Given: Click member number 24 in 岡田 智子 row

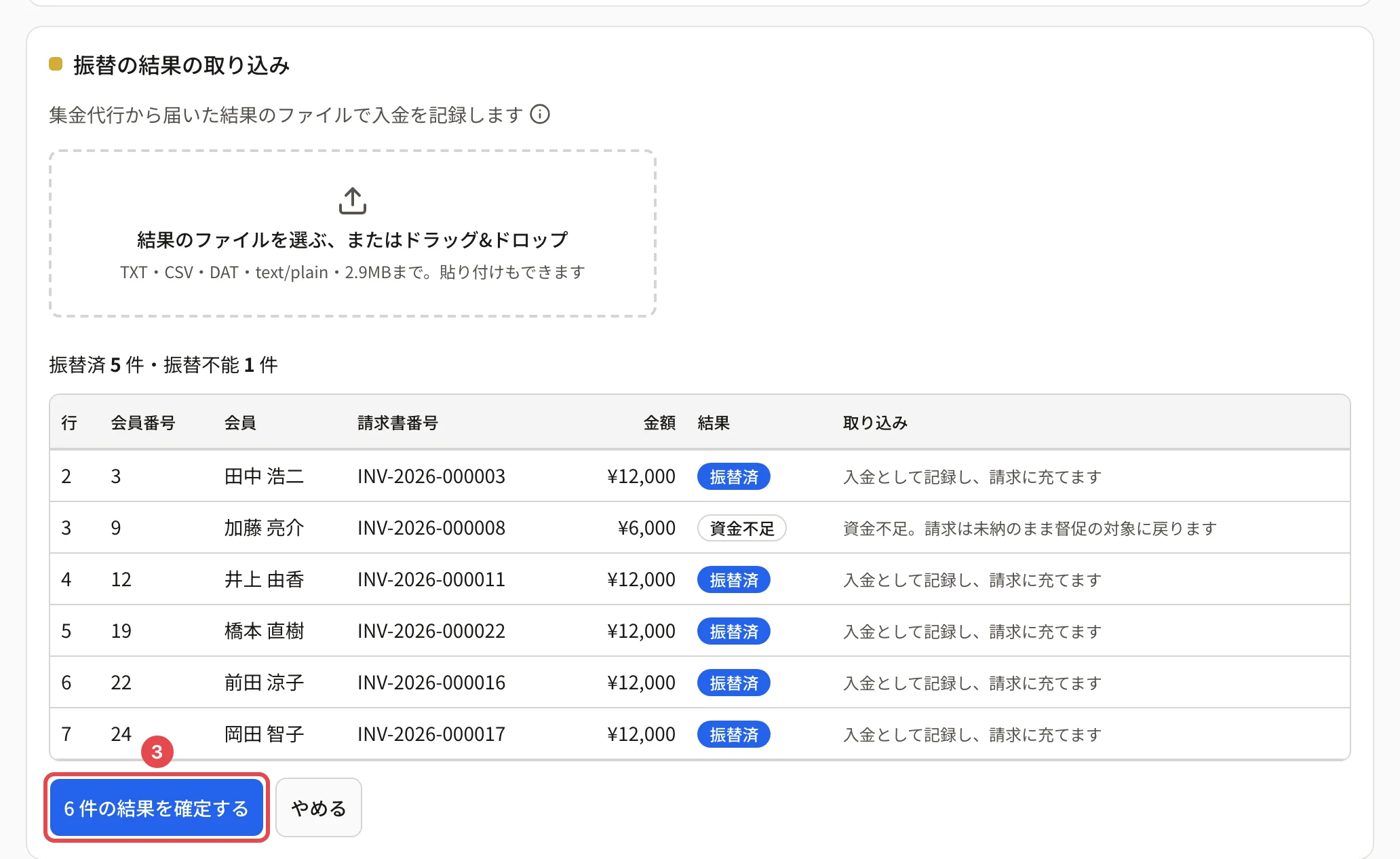Looking at the screenshot, I should pos(121,734).
